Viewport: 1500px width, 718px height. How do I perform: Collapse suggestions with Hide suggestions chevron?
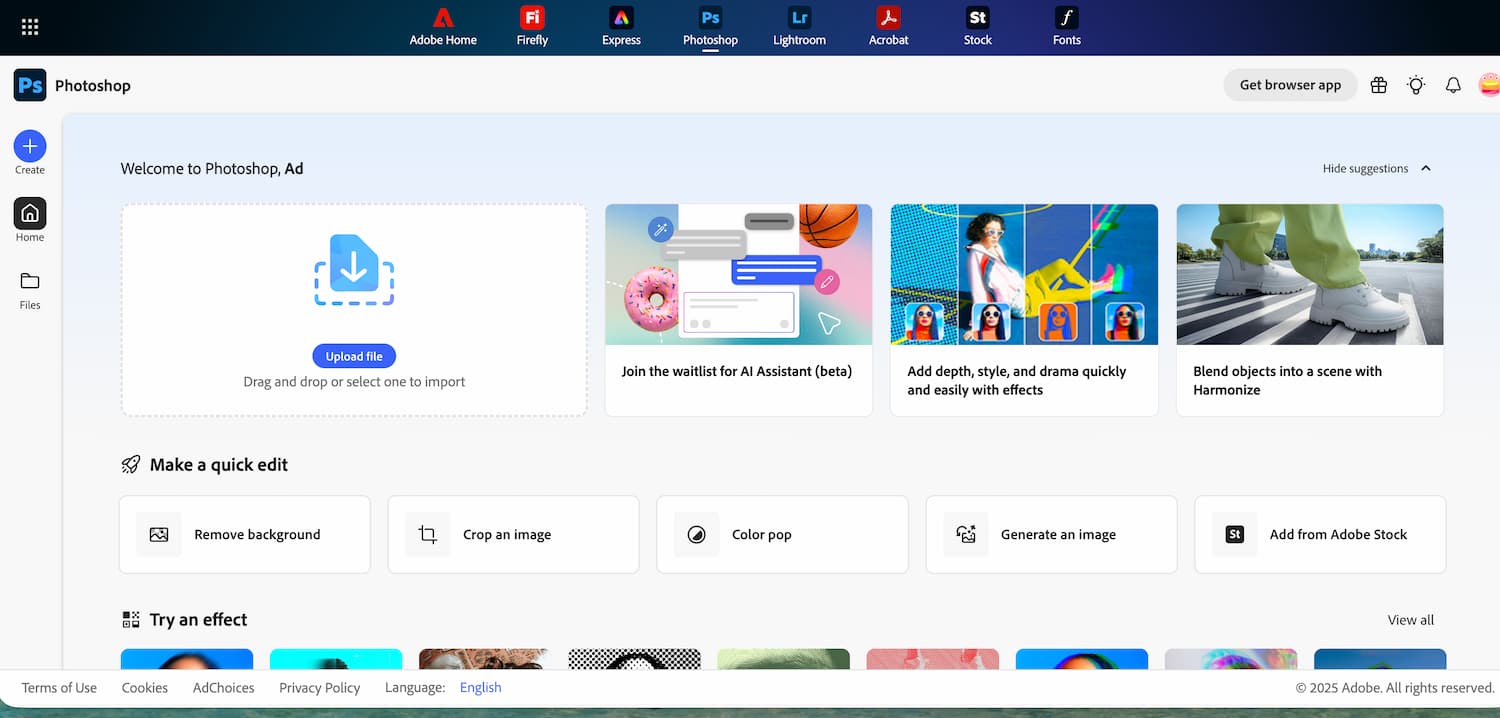coord(1426,168)
